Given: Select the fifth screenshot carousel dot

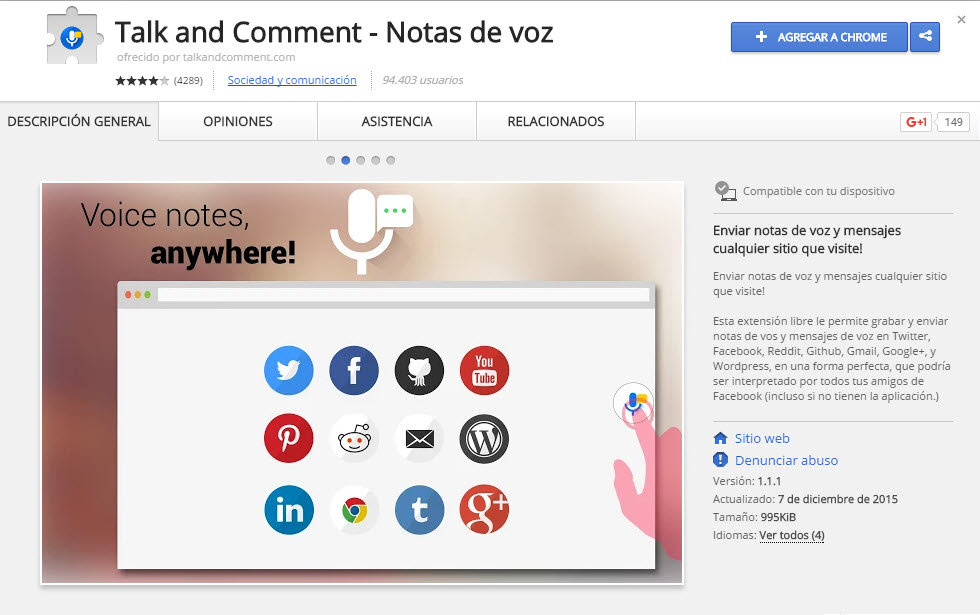Looking at the screenshot, I should click(x=391, y=161).
